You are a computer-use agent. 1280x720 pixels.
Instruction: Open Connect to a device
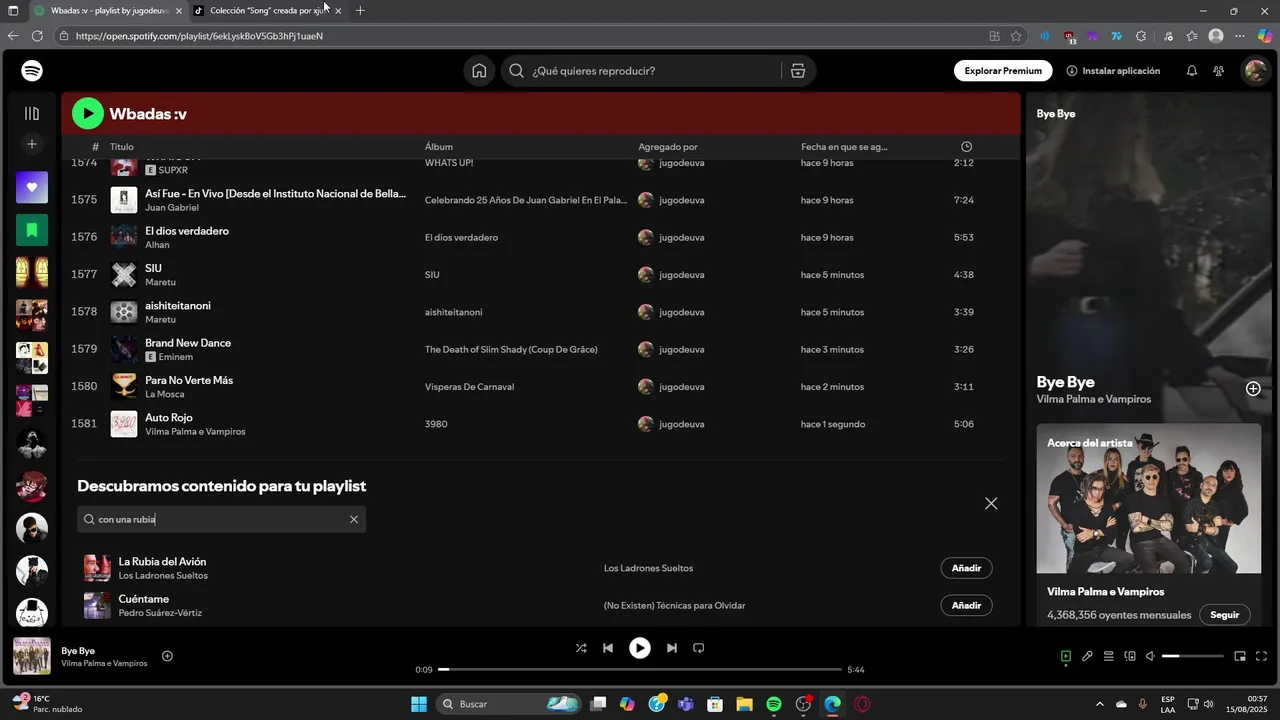(x=1130, y=656)
